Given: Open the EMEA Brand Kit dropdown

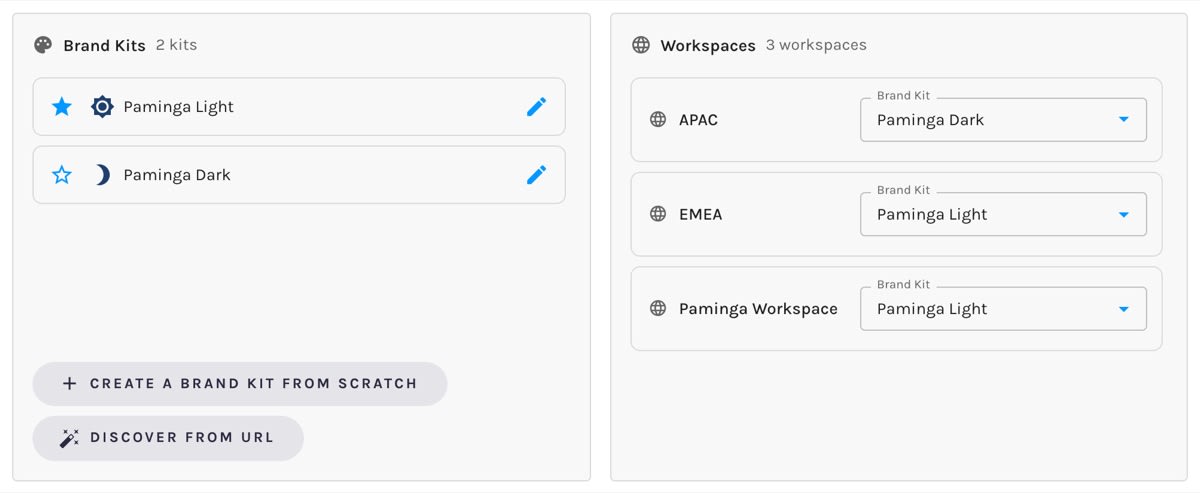Looking at the screenshot, I should (x=1003, y=214).
